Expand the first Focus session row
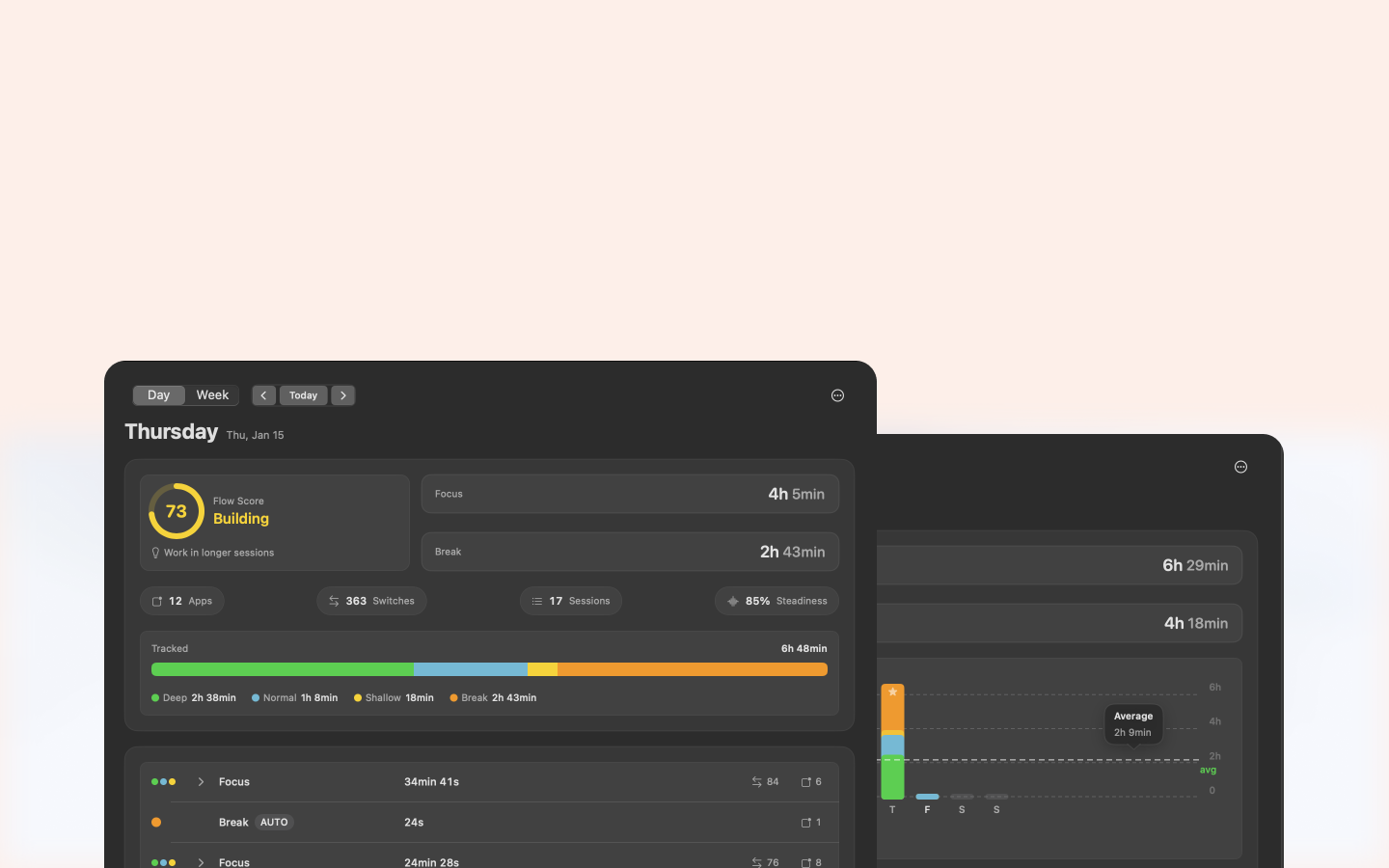 (x=201, y=782)
